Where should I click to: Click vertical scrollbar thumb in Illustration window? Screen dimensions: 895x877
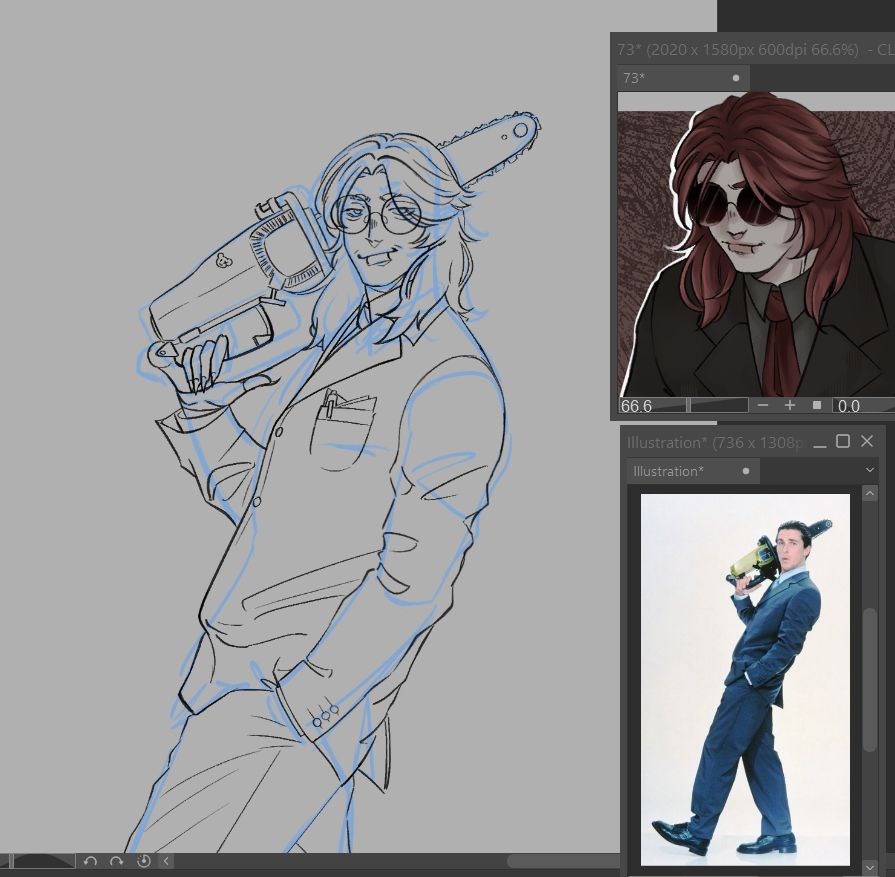[869, 679]
